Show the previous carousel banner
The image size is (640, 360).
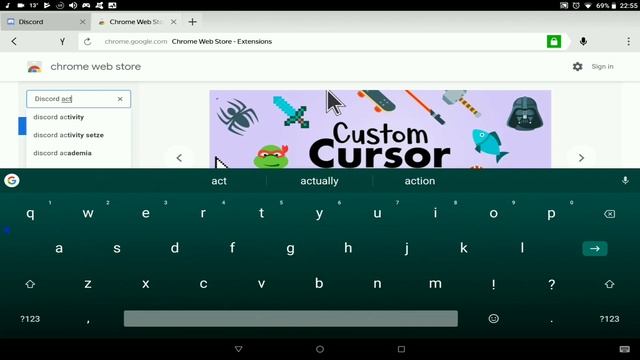point(179,158)
